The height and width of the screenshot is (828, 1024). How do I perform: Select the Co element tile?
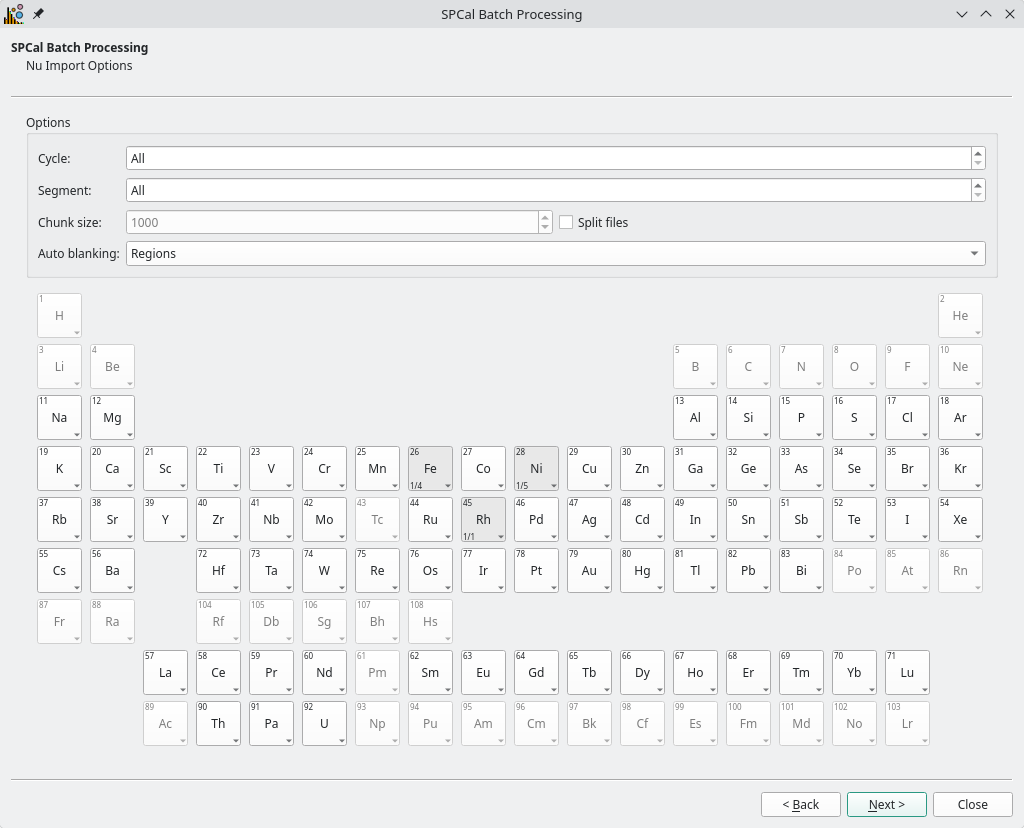pyautogui.click(x=483, y=468)
